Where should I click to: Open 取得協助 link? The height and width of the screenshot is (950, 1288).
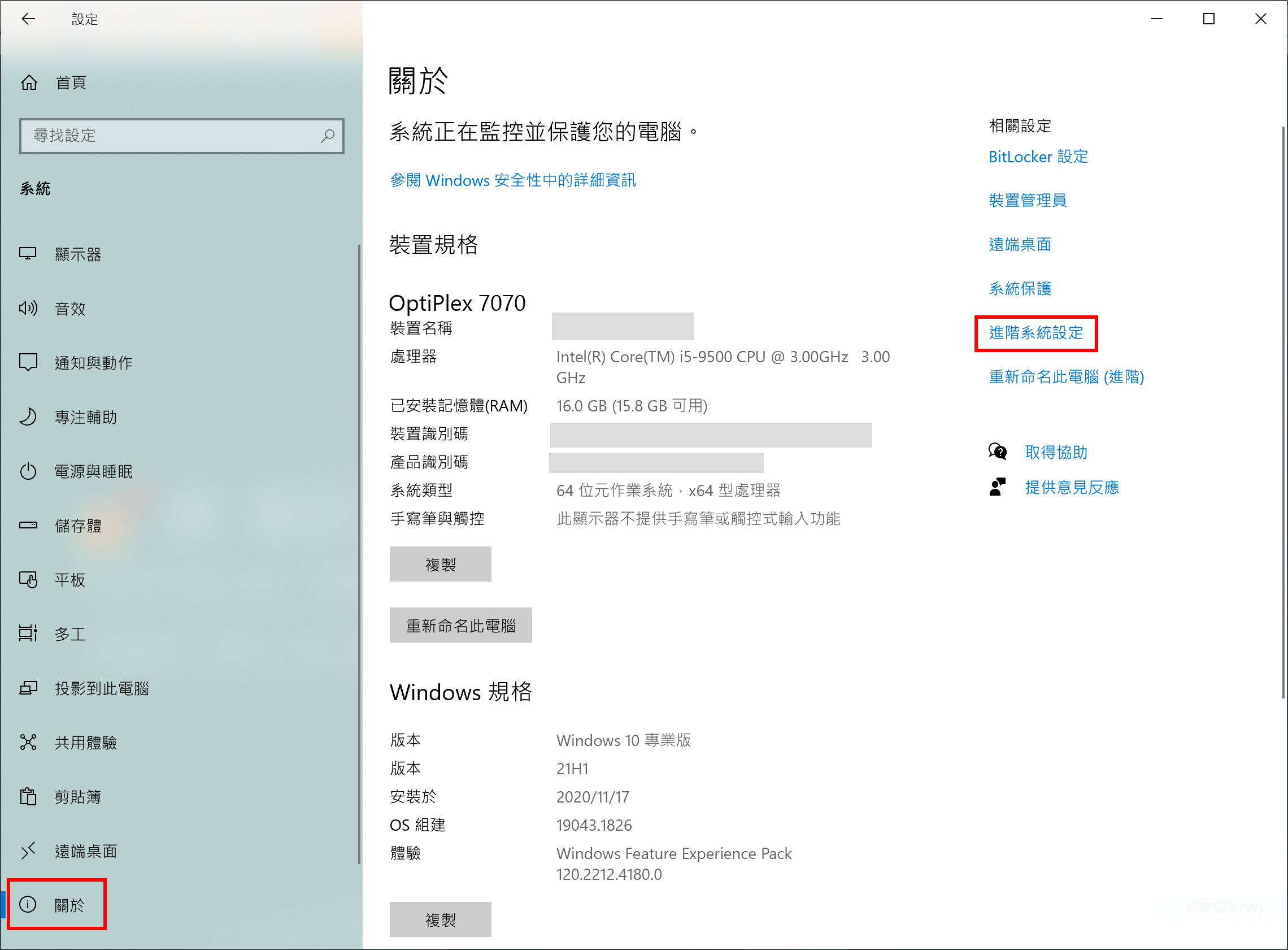click(1056, 452)
